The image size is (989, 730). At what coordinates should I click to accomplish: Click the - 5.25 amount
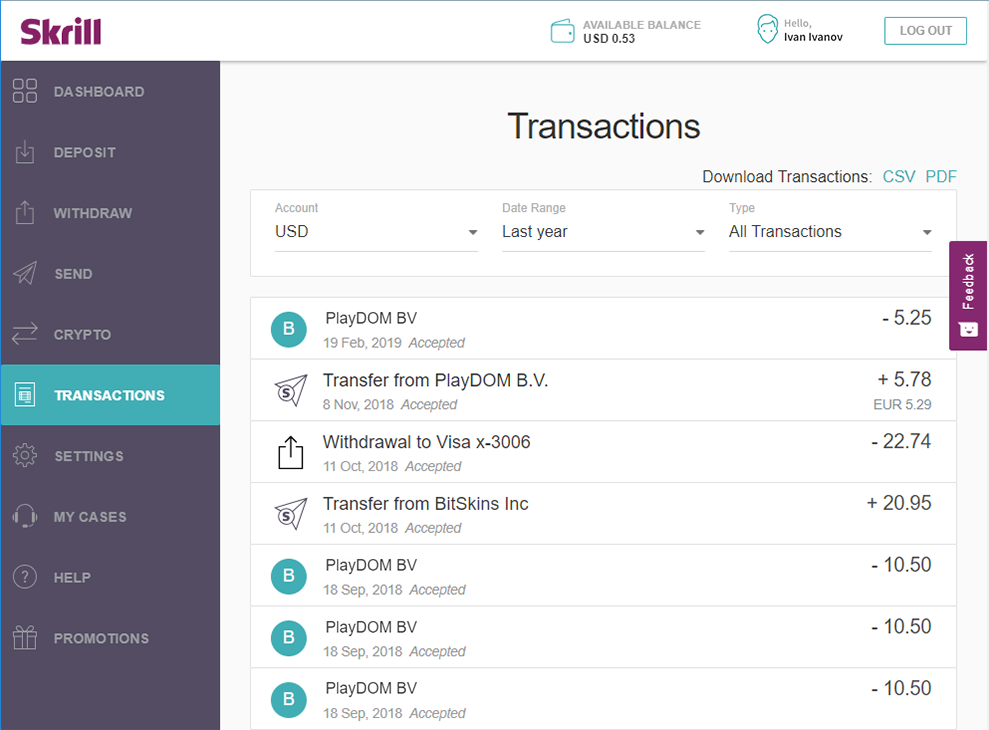coord(906,317)
